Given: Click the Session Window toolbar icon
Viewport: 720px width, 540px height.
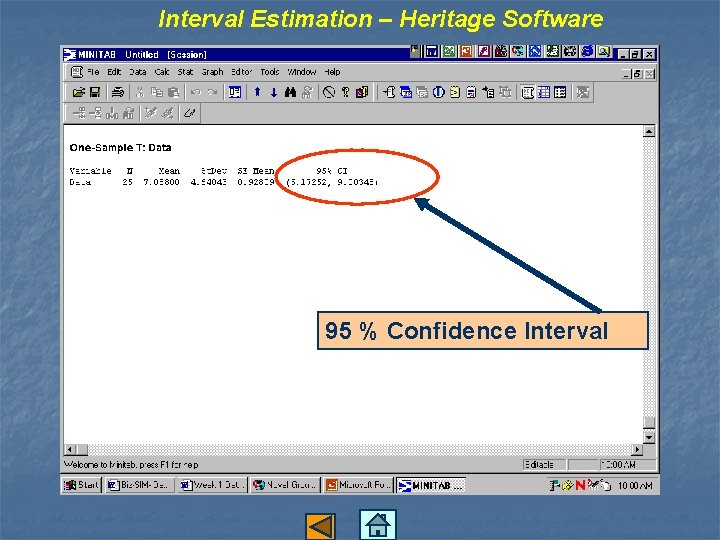Looking at the screenshot, I should (528, 92).
